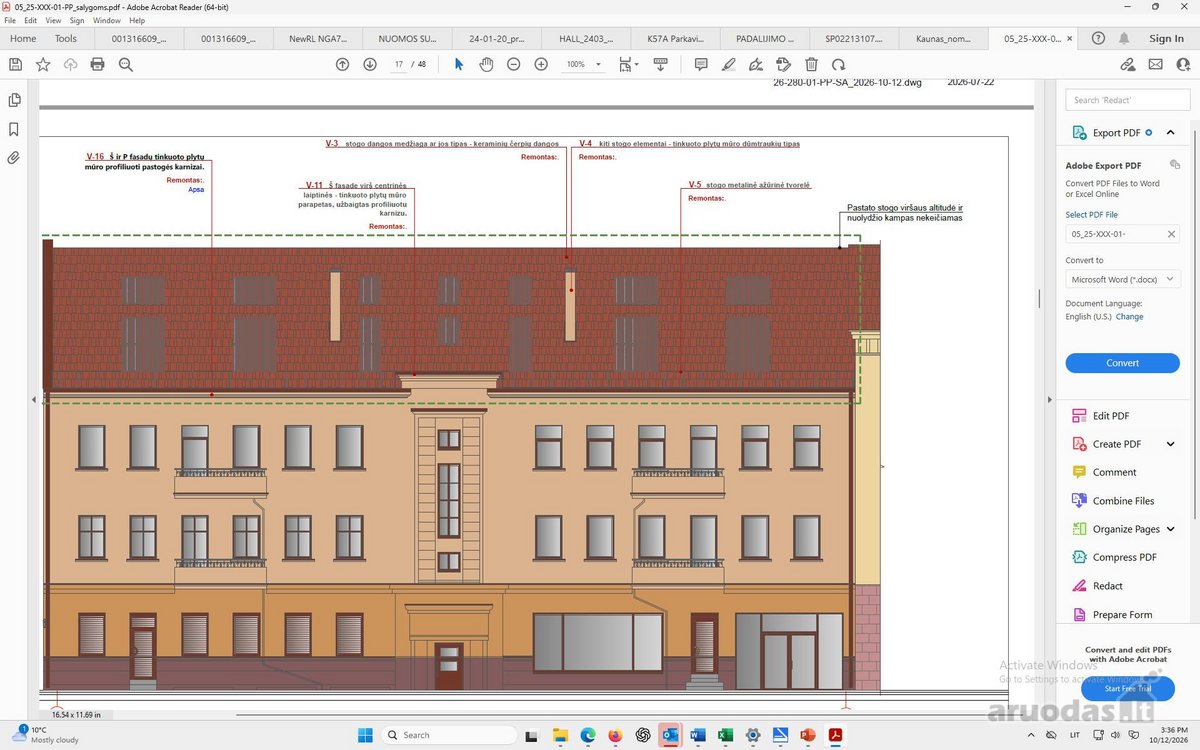
Task: Open the Prepare Form tool
Action: click(x=1112, y=615)
